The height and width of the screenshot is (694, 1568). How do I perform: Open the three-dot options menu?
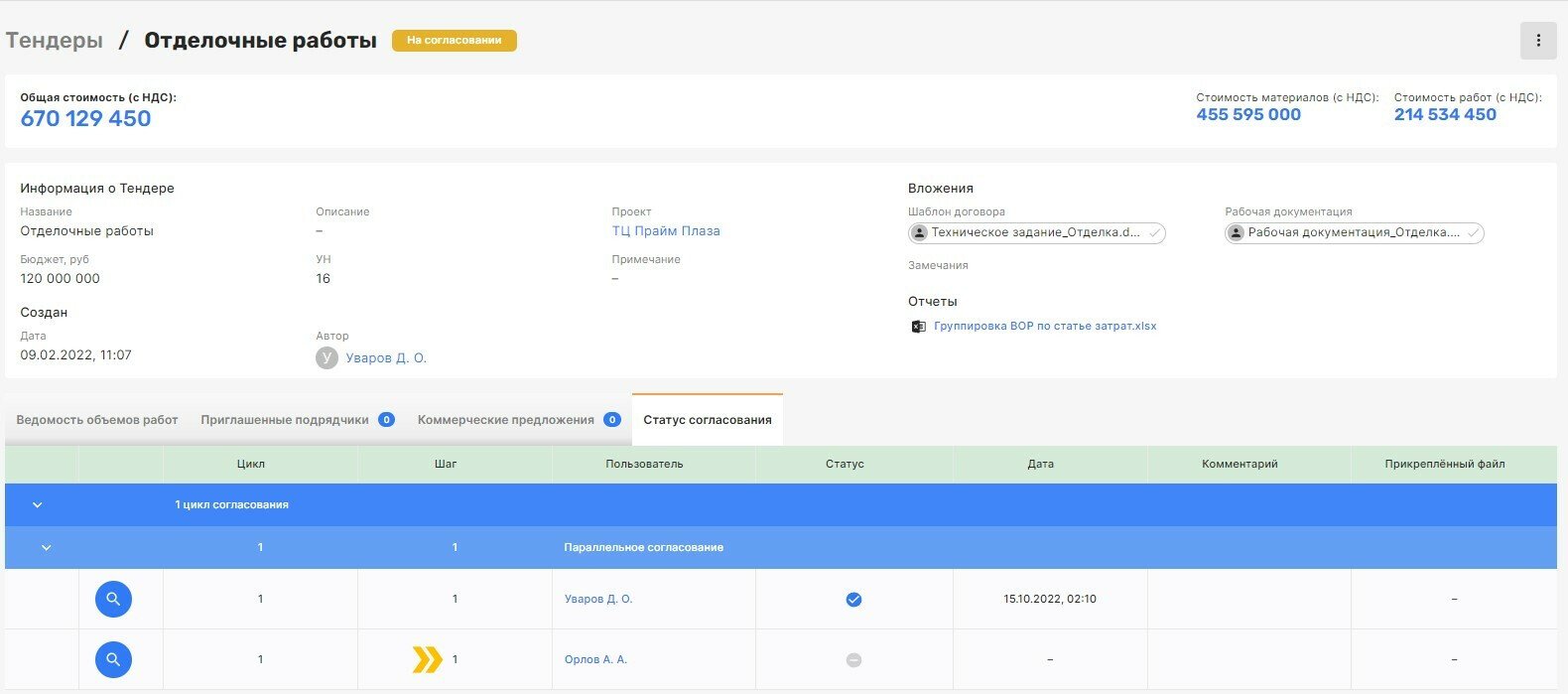point(1537,41)
